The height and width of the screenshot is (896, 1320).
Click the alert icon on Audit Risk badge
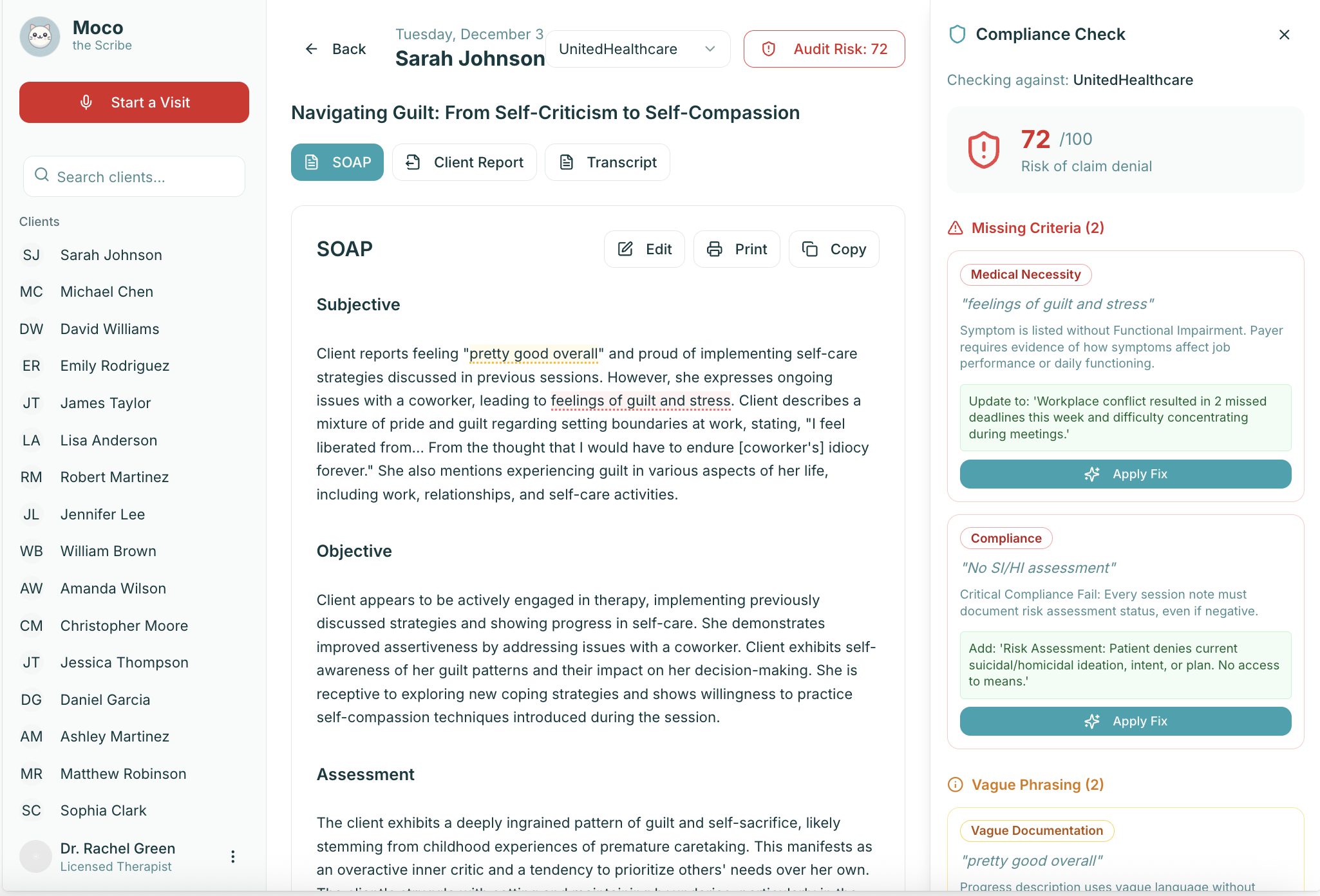point(769,48)
